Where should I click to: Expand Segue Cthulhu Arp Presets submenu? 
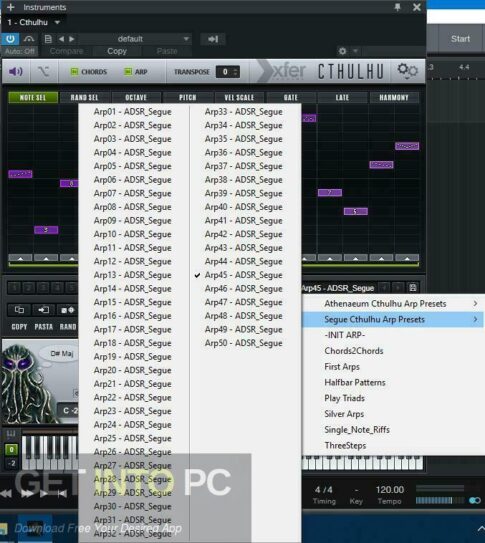click(x=393, y=319)
